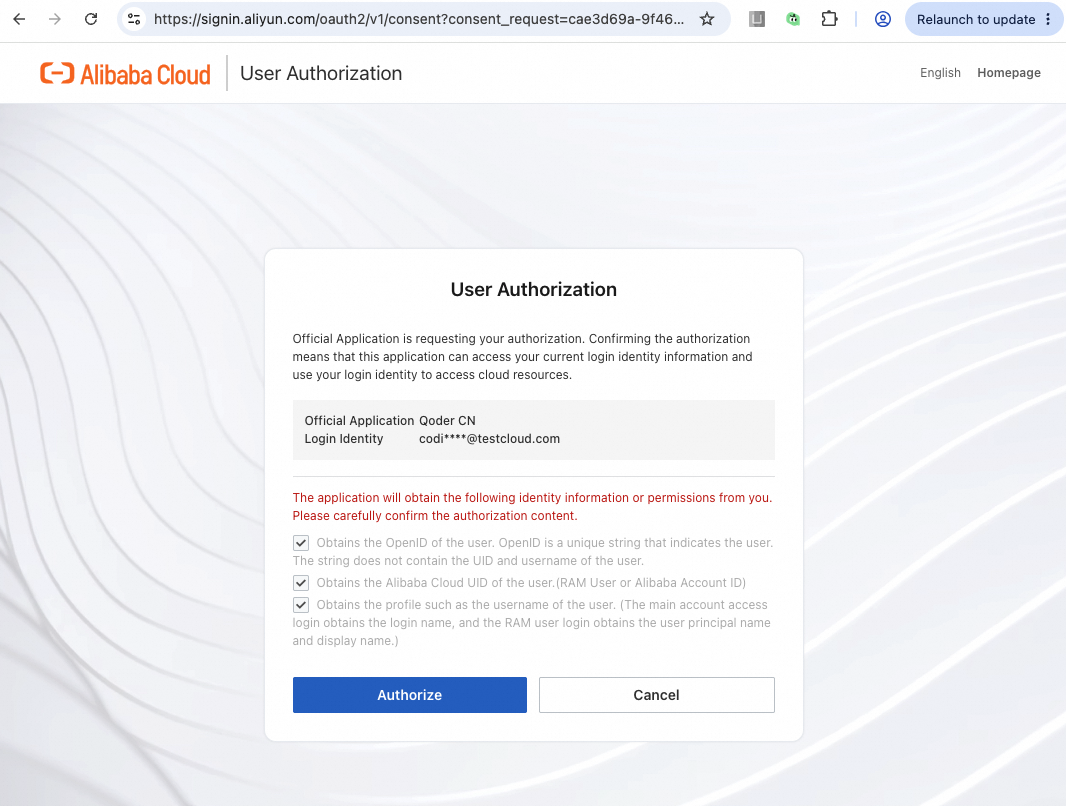
Task: Click the Alibaba Cloud logo
Action: pos(125,73)
